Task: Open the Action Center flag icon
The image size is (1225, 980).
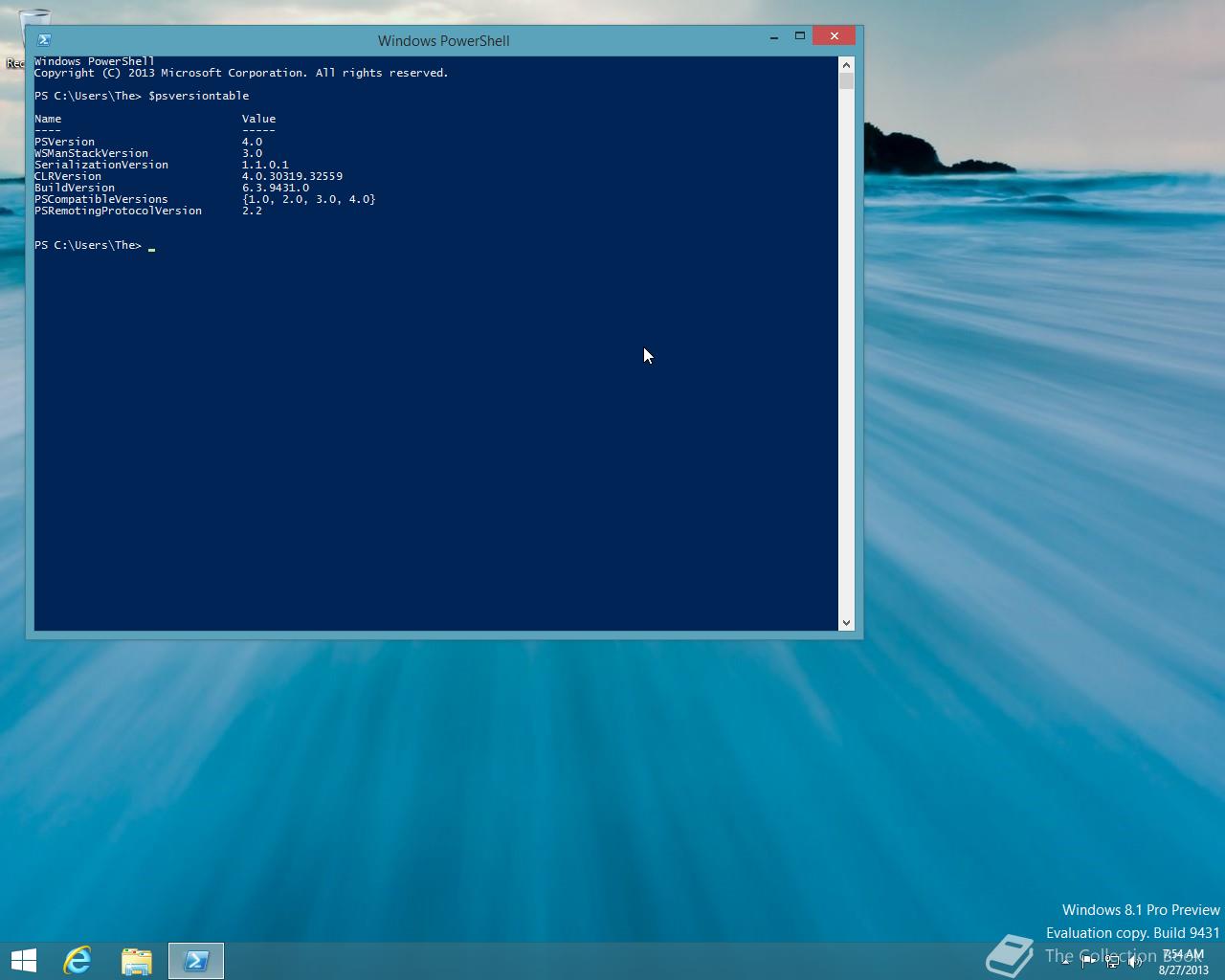Action: [1088, 963]
